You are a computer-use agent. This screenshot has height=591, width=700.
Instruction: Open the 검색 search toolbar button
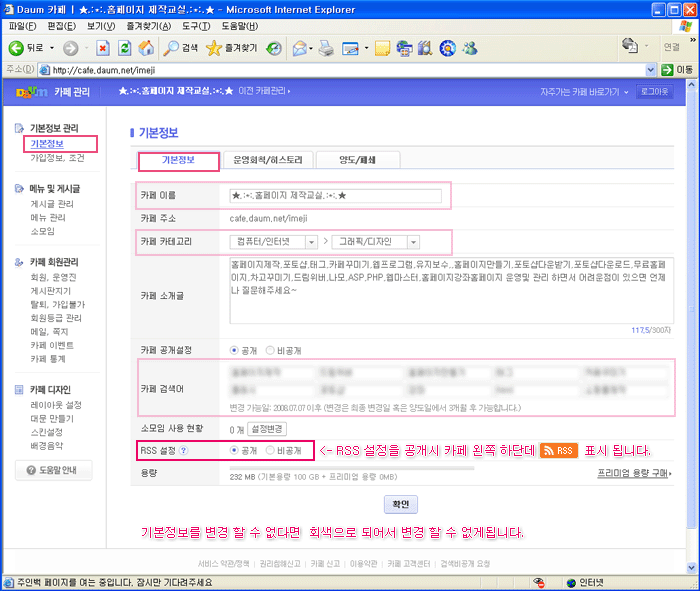coord(181,47)
